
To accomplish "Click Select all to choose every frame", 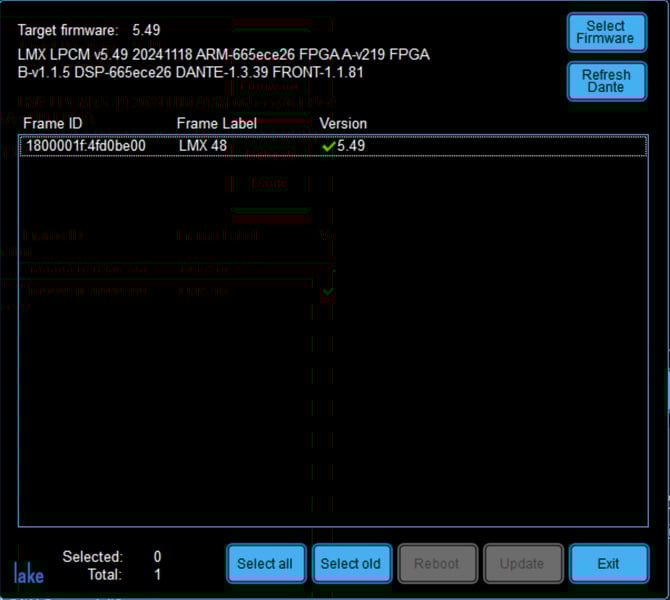I will point(265,563).
